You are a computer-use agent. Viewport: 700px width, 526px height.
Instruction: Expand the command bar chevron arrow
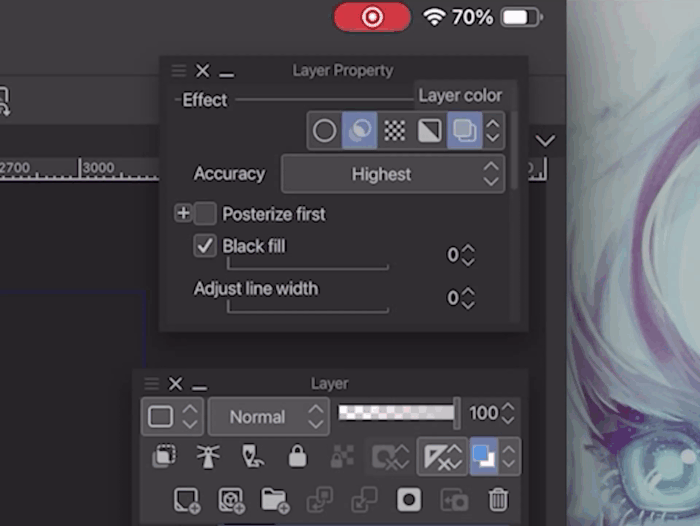pyautogui.click(x=545, y=141)
